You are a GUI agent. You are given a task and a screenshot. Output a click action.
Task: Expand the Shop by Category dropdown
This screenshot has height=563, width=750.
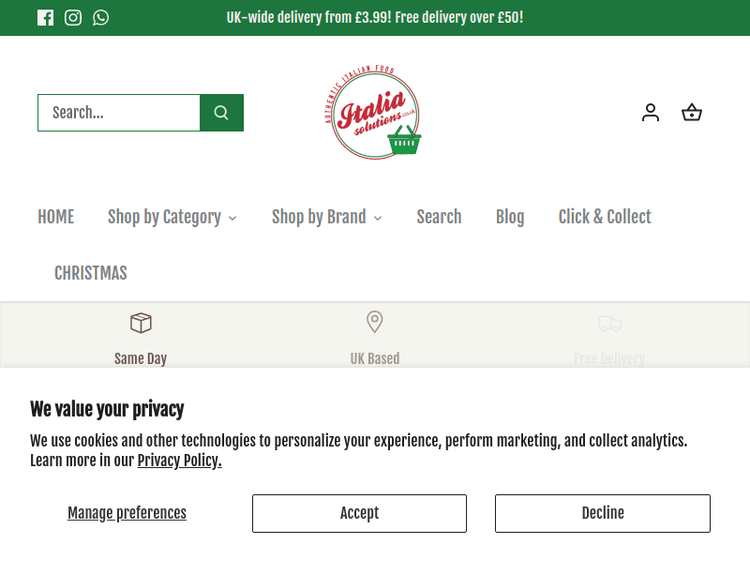coord(172,217)
